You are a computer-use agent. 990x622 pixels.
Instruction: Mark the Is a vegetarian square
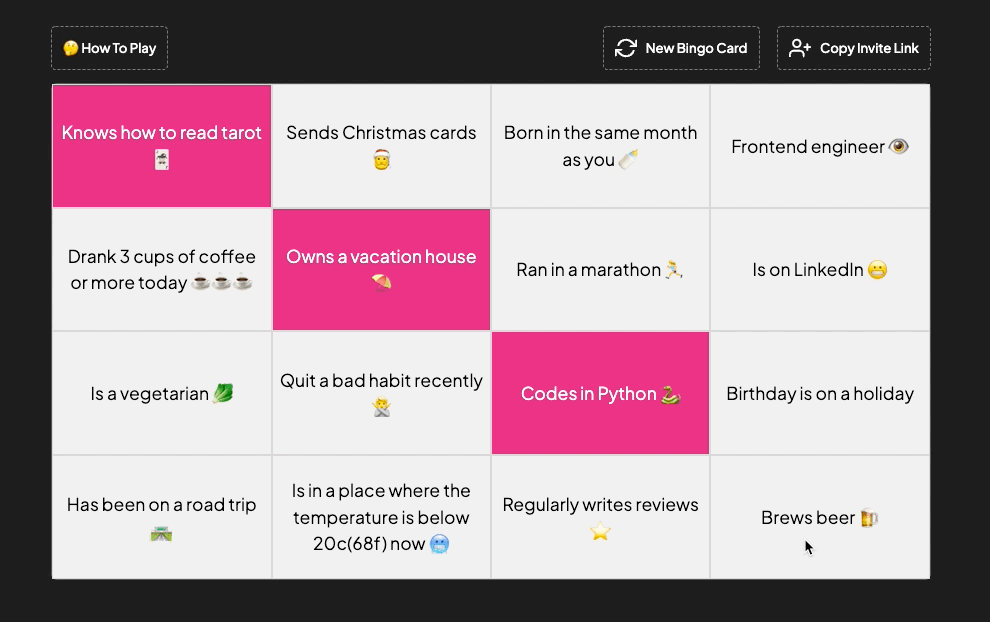click(x=162, y=394)
